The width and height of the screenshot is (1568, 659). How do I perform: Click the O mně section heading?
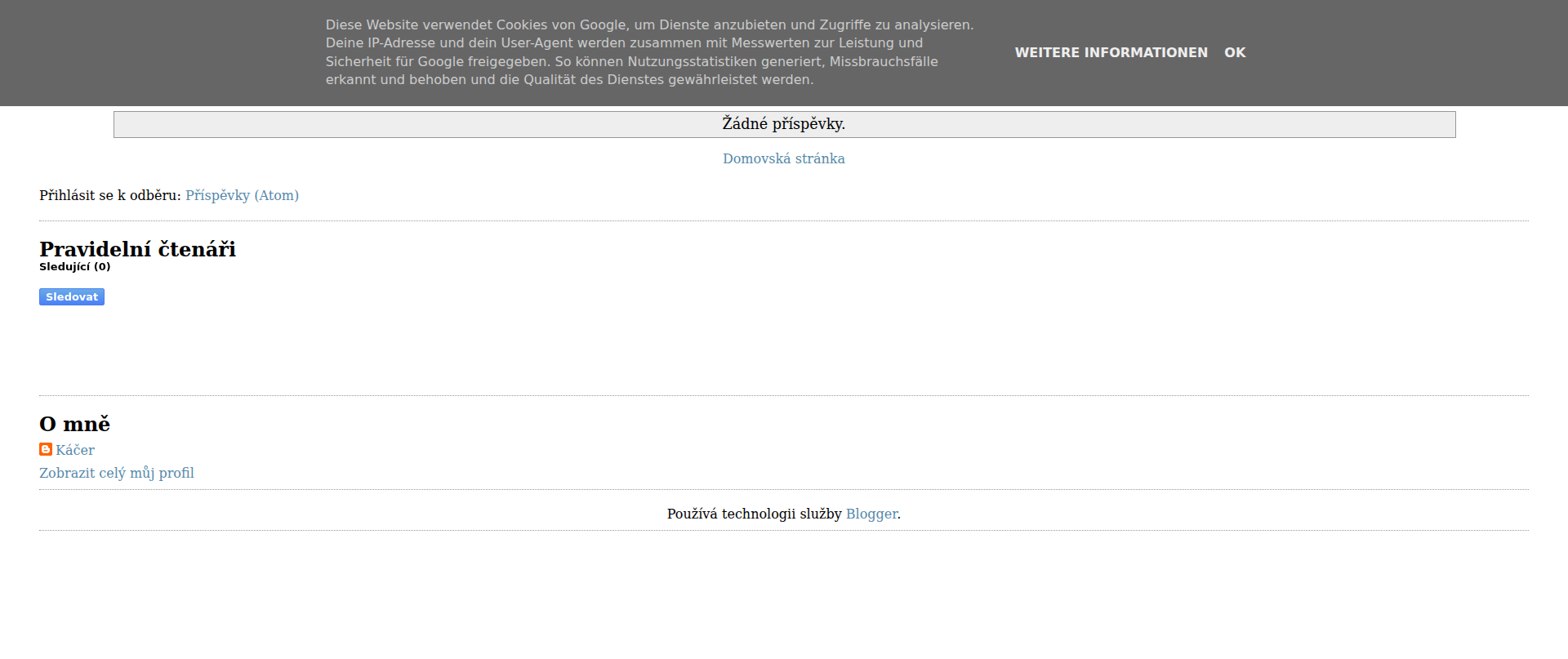pos(74,424)
